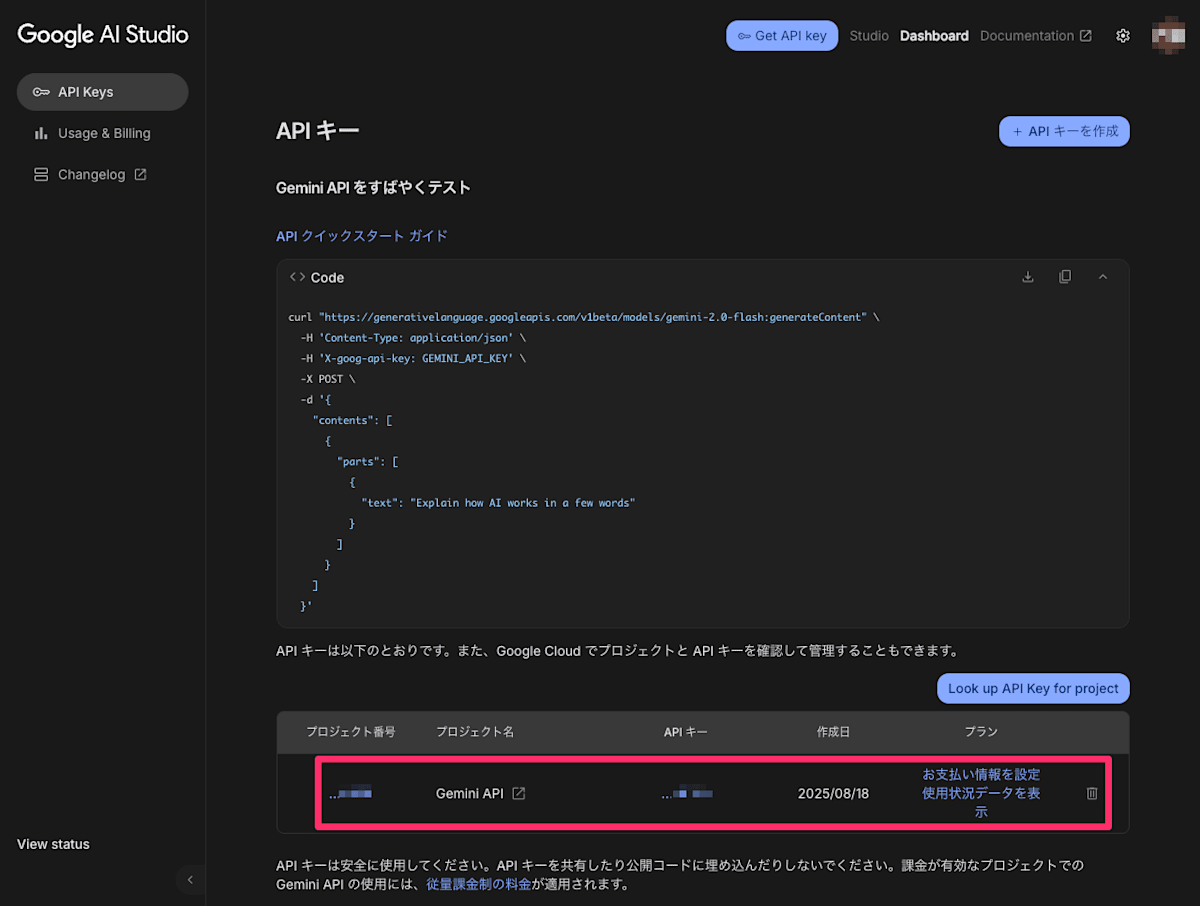
Task: Click the X-goog-api-key header line
Action: click(413, 357)
